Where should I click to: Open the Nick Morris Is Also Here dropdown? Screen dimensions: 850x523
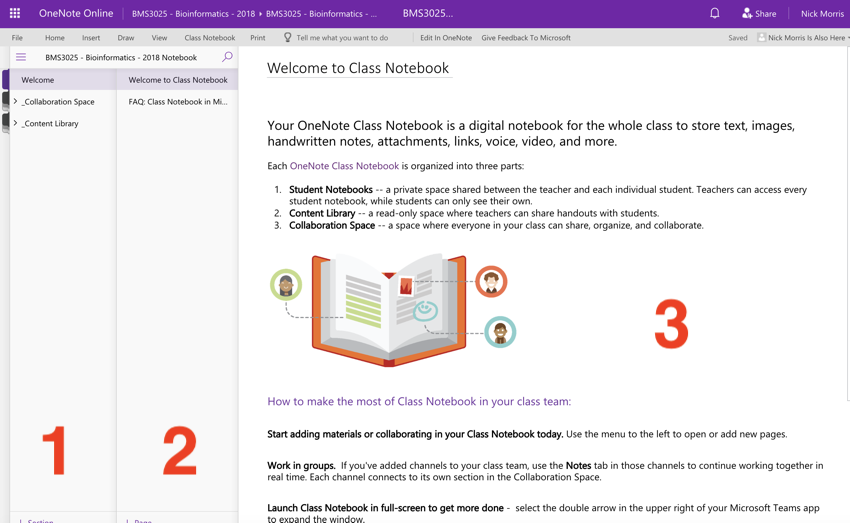click(x=847, y=38)
